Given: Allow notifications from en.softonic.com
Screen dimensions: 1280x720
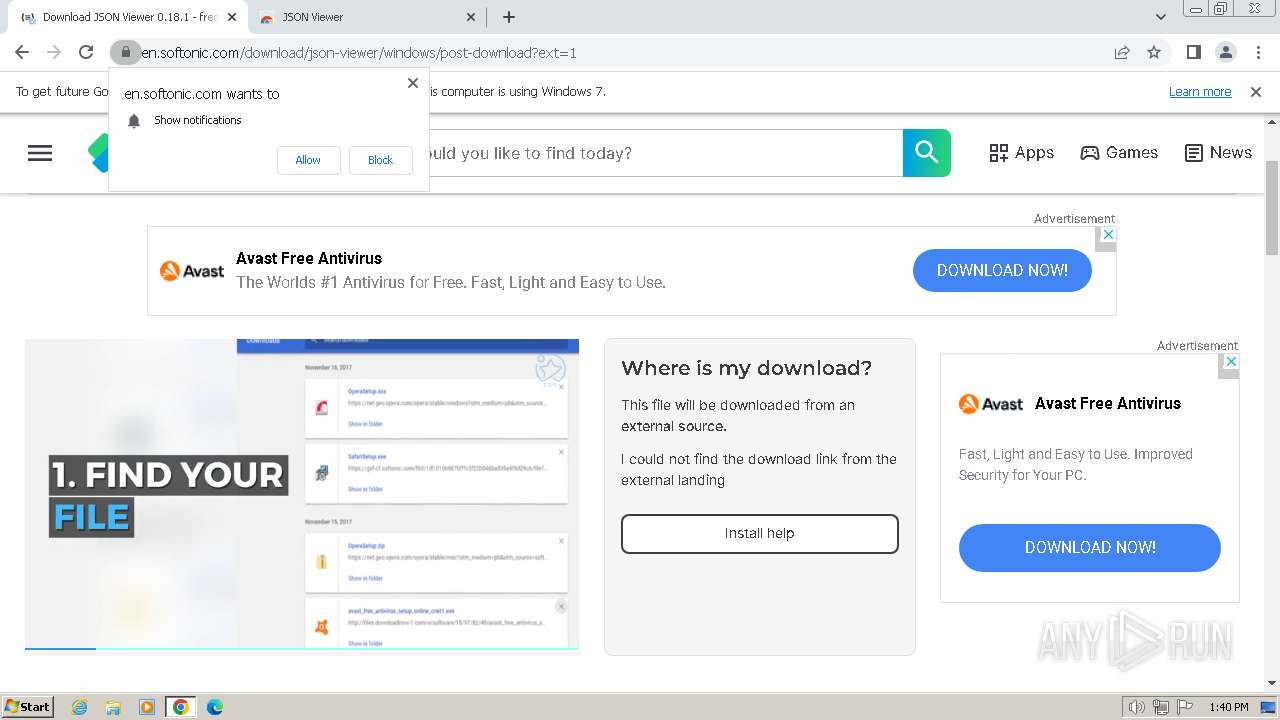Looking at the screenshot, I should [308, 160].
